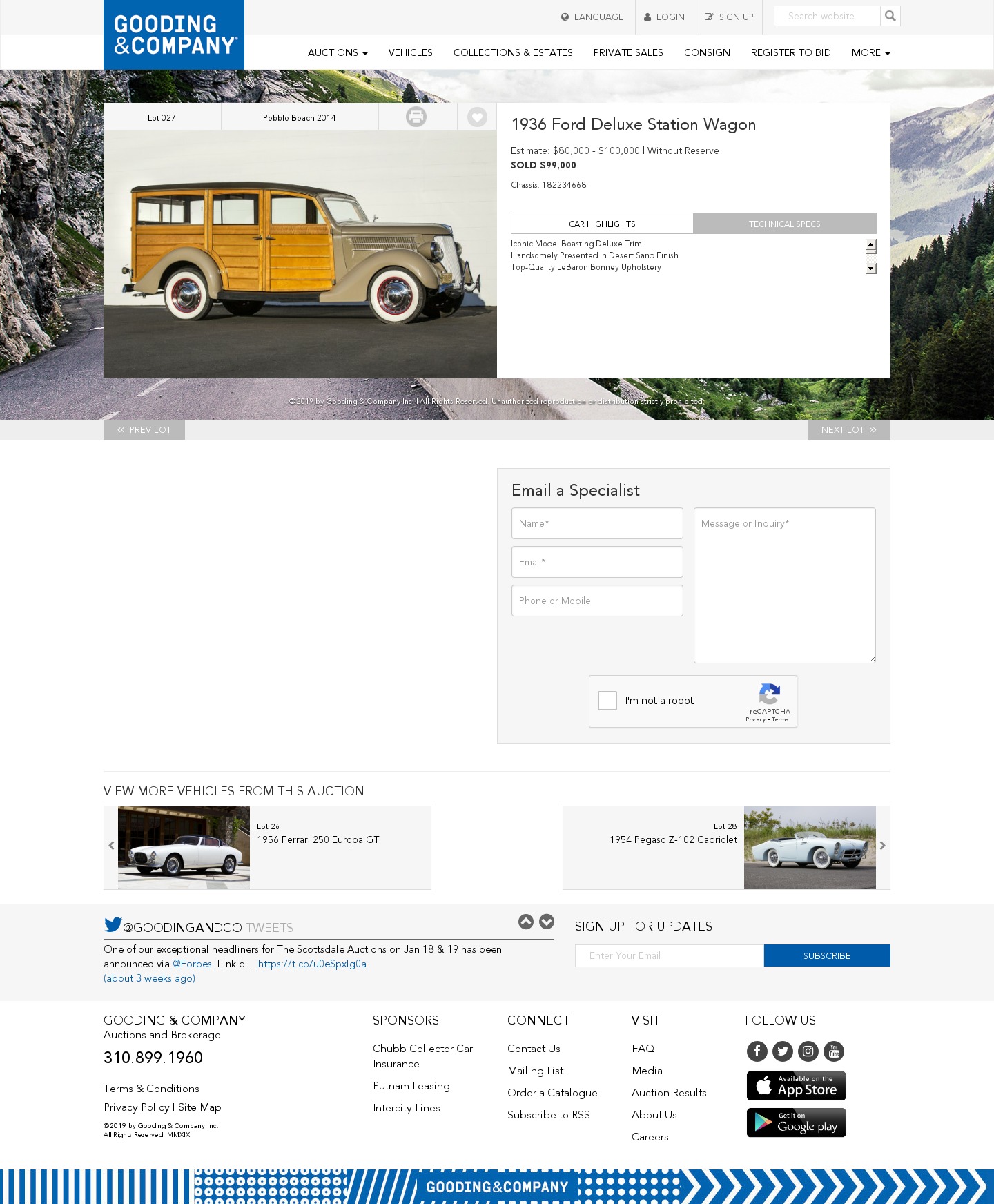Open Gooding Twitter profile icon

point(783,1051)
